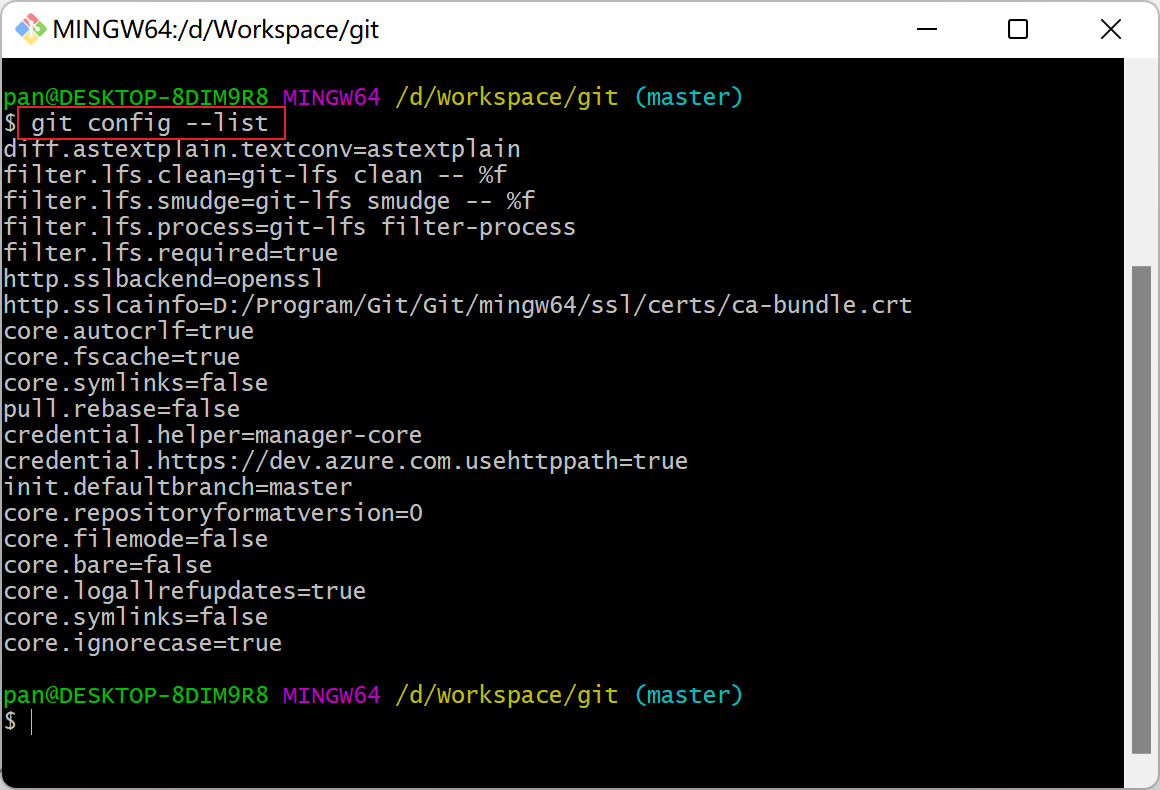Click the diff.astextplain.textconv line
Viewport: 1160px width, 790px height.
(x=262, y=149)
